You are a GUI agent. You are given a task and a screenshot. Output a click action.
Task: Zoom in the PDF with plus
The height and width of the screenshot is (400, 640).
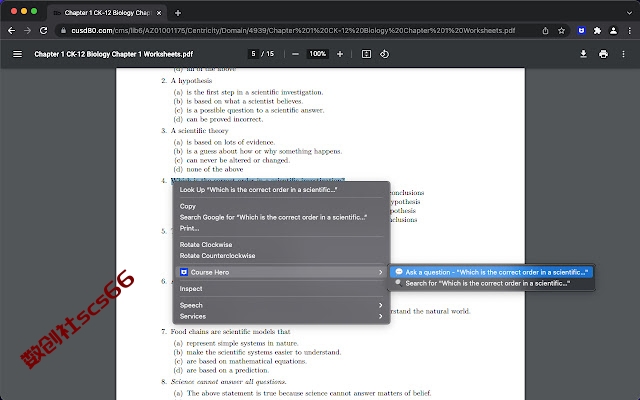(x=340, y=54)
